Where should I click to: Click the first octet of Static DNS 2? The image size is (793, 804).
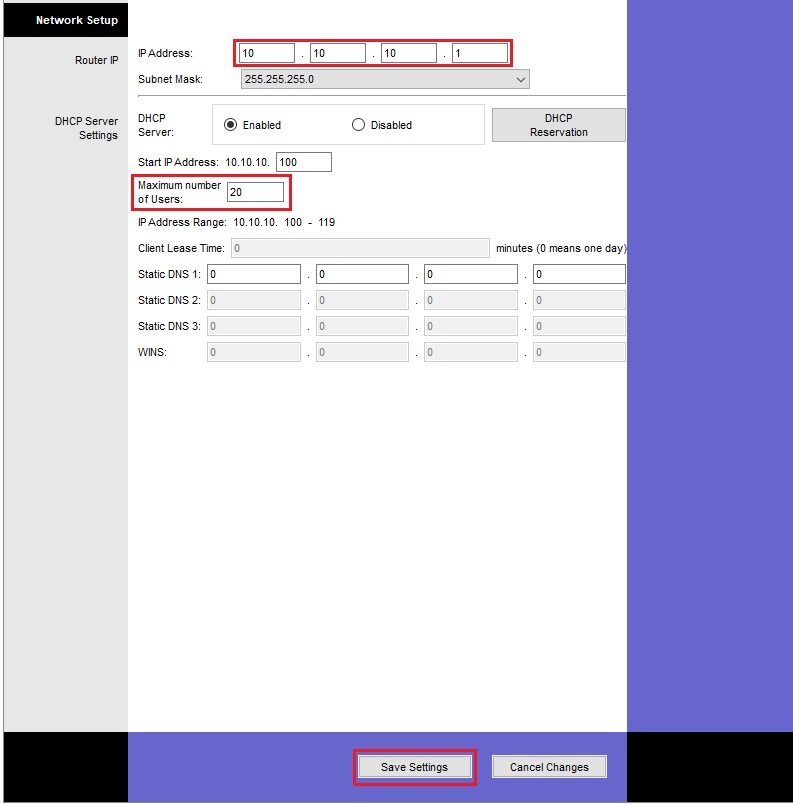[254, 300]
